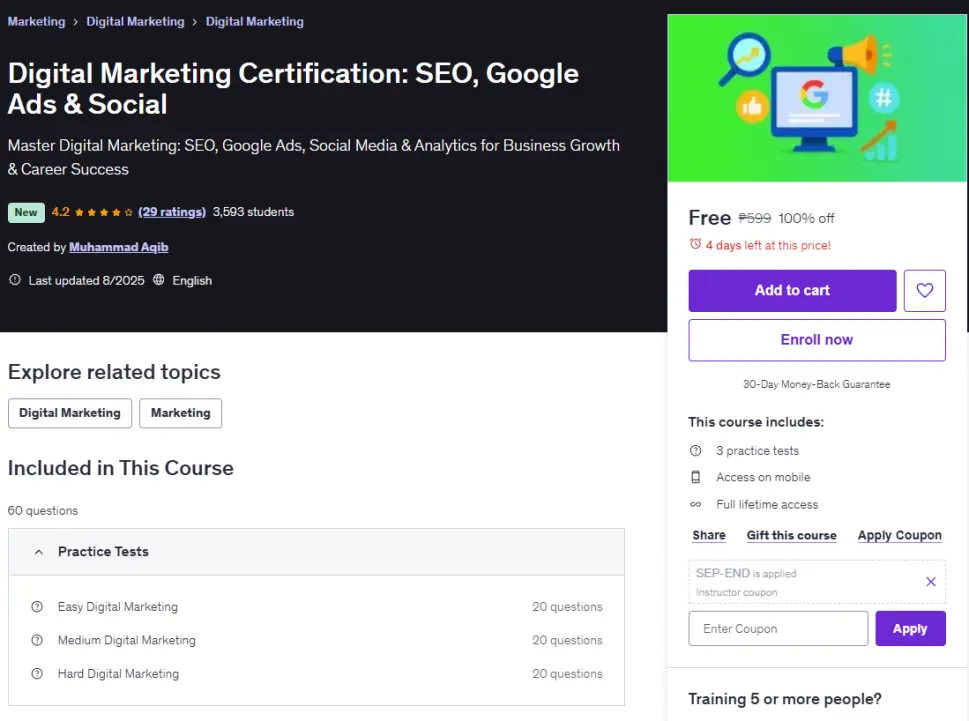The width and height of the screenshot is (969, 721).
Task: Click the mobile phone icon by Access on mobile
Action: (x=695, y=477)
